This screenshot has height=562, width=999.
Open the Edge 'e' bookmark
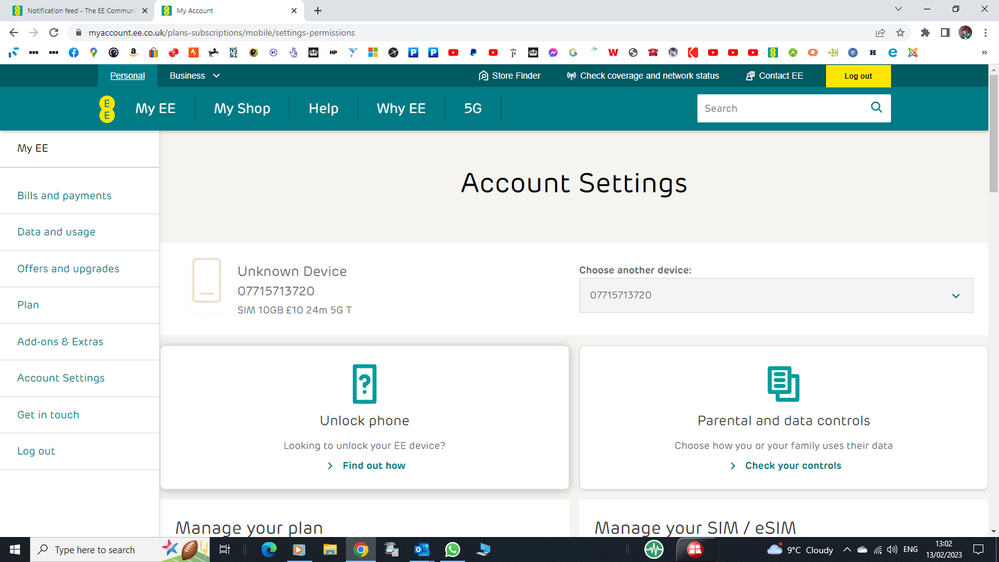(x=893, y=53)
